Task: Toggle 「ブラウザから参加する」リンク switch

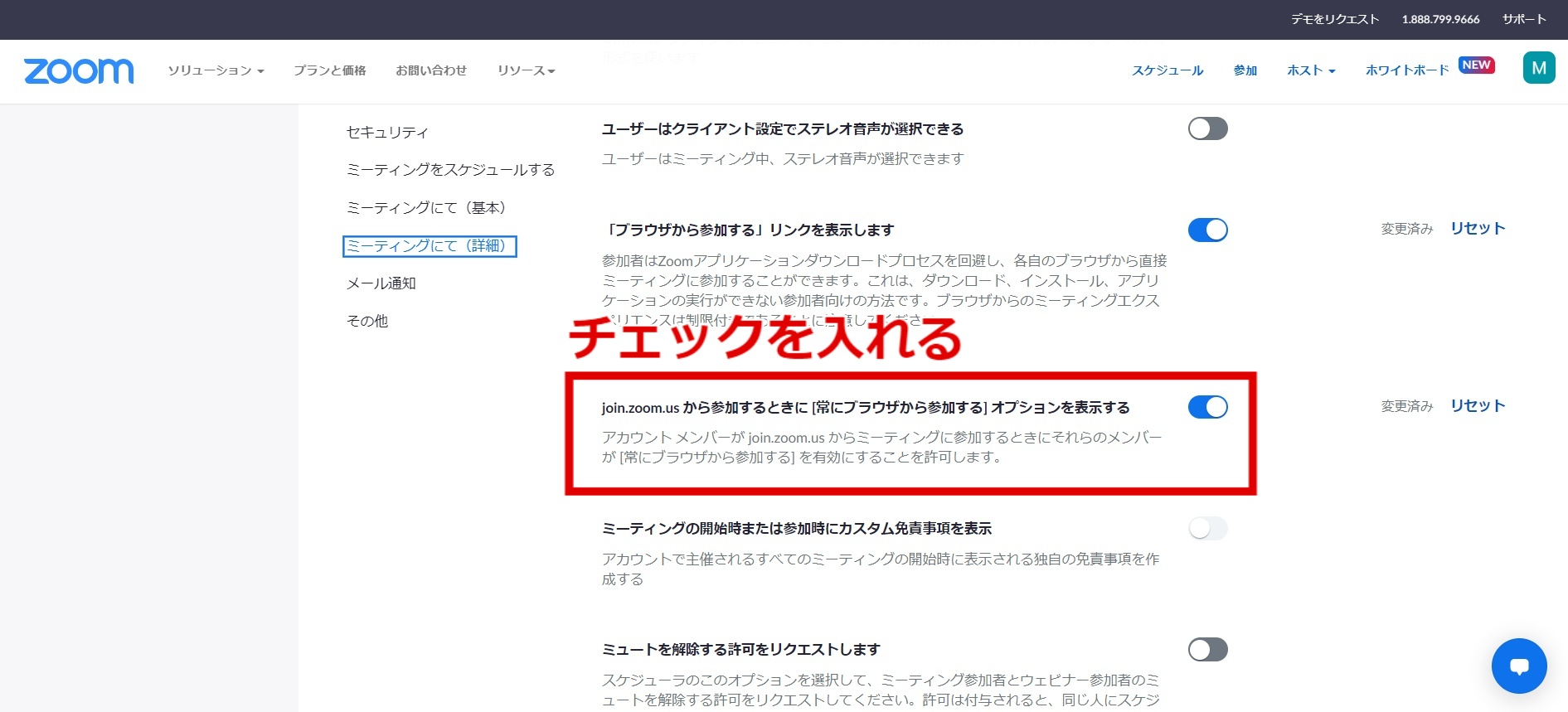Action: coord(1207,230)
